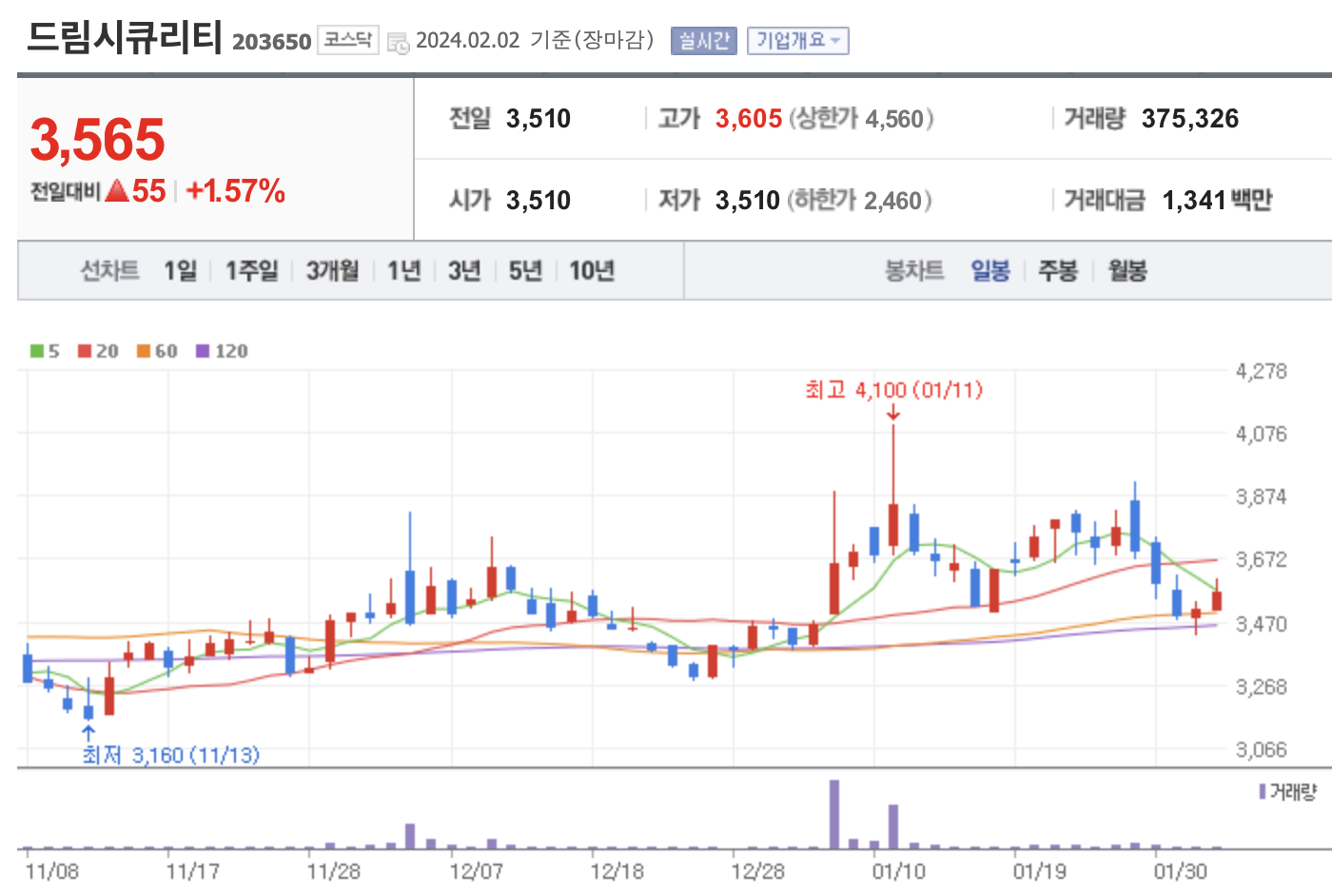The height and width of the screenshot is (896, 1332).
Task: Click the orange 60-day moving average swatch
Action: coord(144,351)
